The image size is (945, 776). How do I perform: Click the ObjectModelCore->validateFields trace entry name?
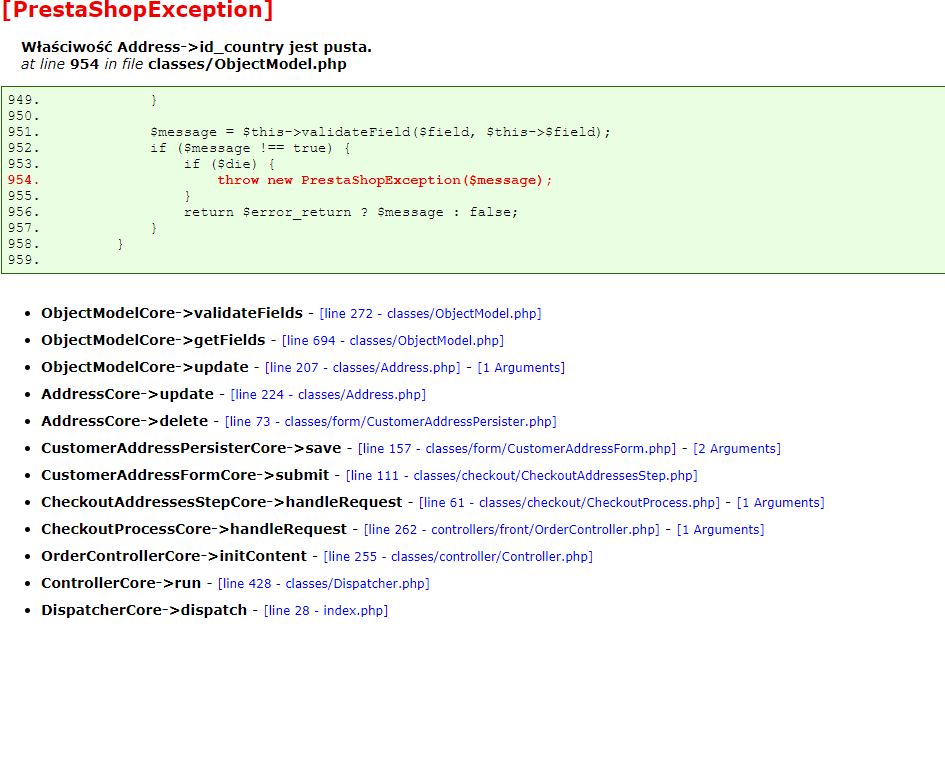coord(172,313)
